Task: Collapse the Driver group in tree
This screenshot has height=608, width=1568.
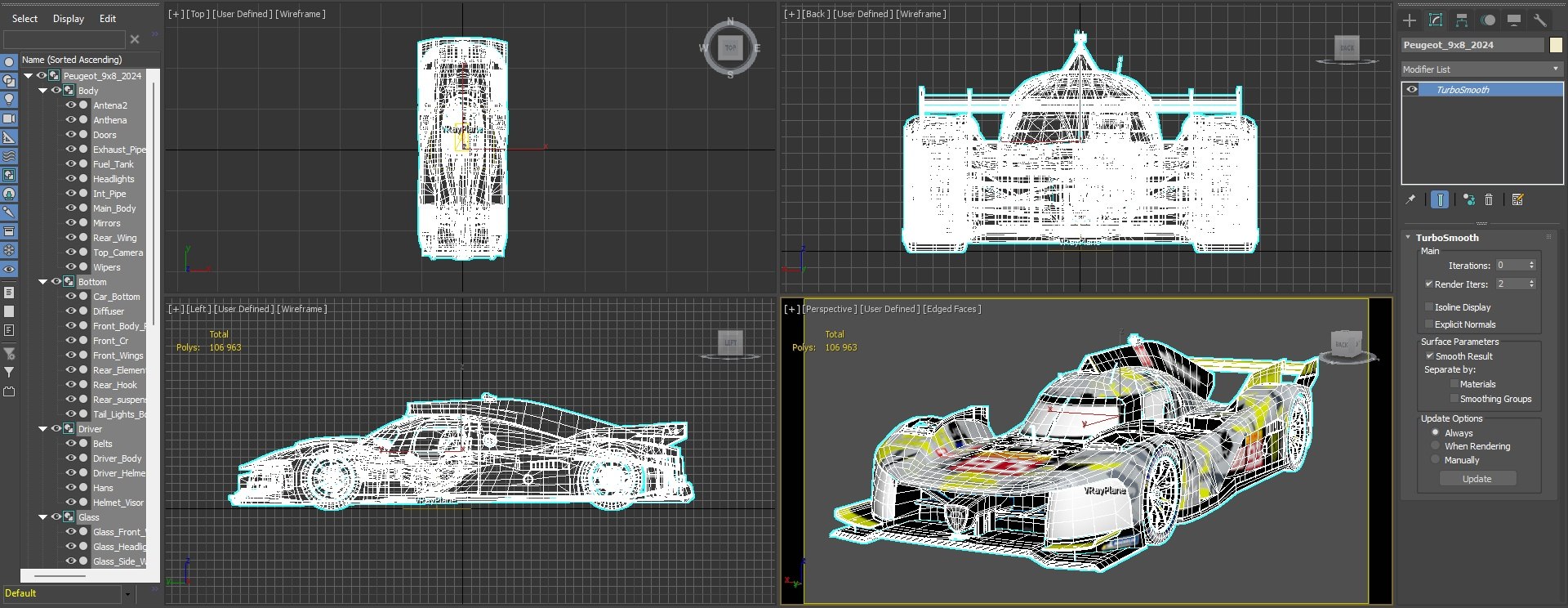Action: 43,429
